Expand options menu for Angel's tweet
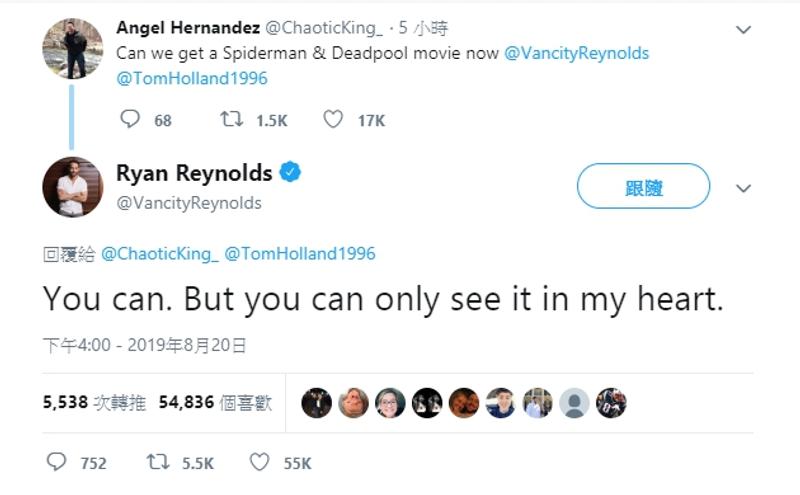 [743, 30]
